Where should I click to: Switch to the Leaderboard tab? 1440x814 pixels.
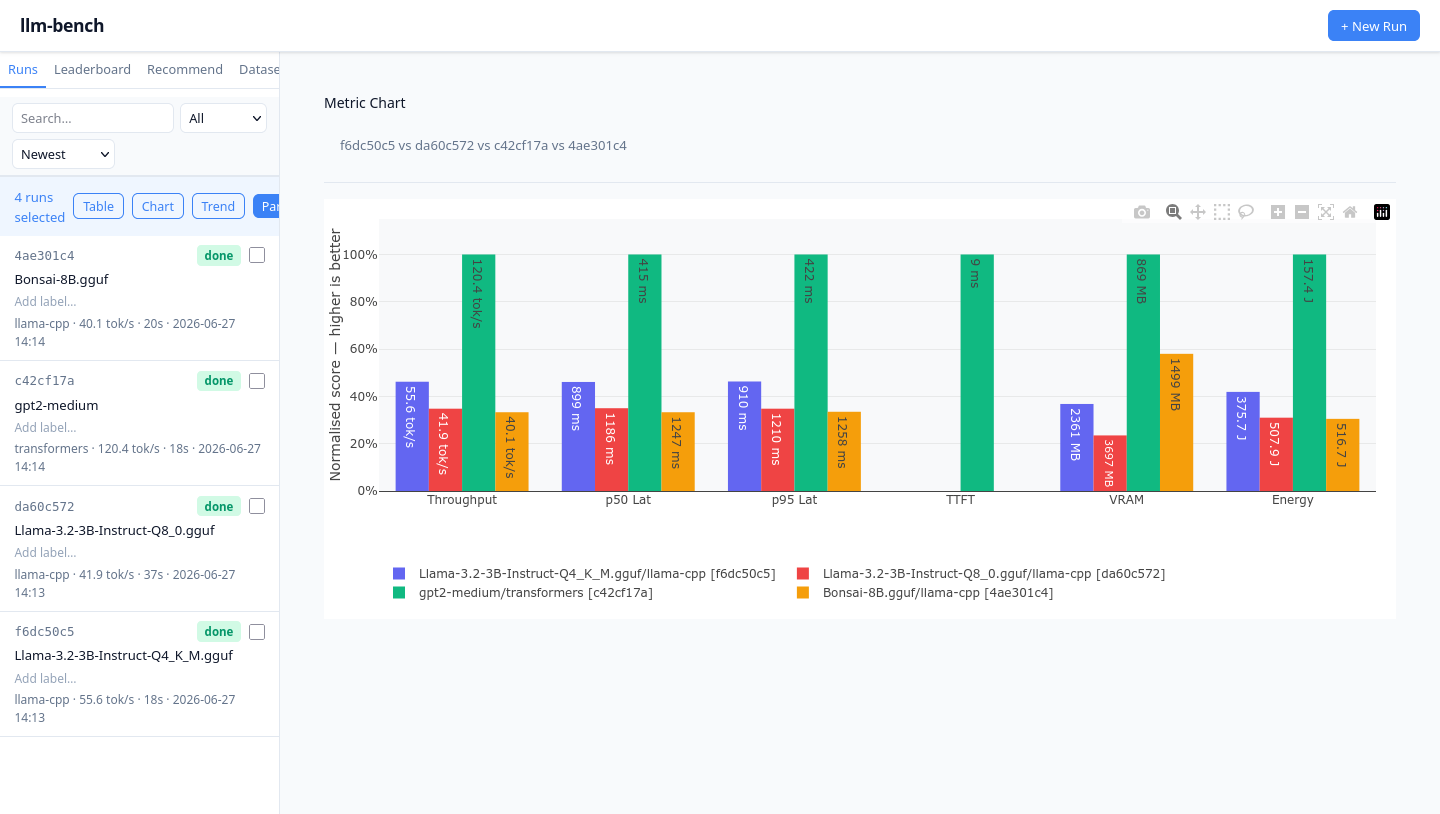pos(92,69)
